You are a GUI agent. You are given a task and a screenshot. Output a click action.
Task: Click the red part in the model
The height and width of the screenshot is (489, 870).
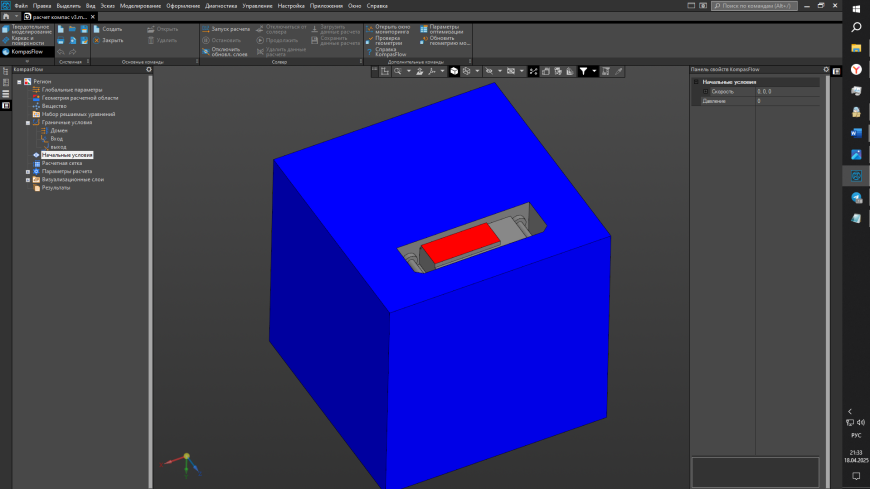tap(461, 243)
